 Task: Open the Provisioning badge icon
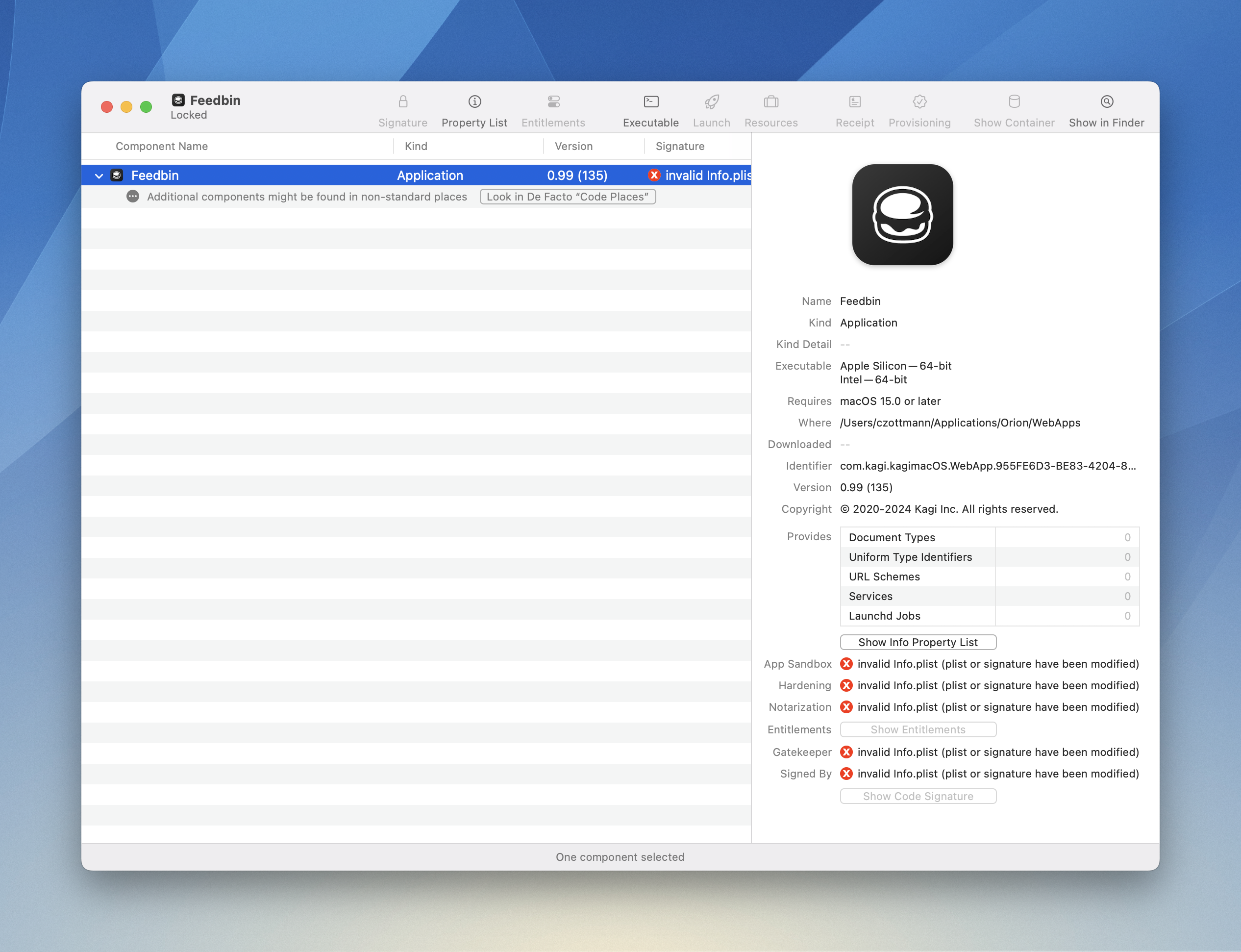pos(919,102)
